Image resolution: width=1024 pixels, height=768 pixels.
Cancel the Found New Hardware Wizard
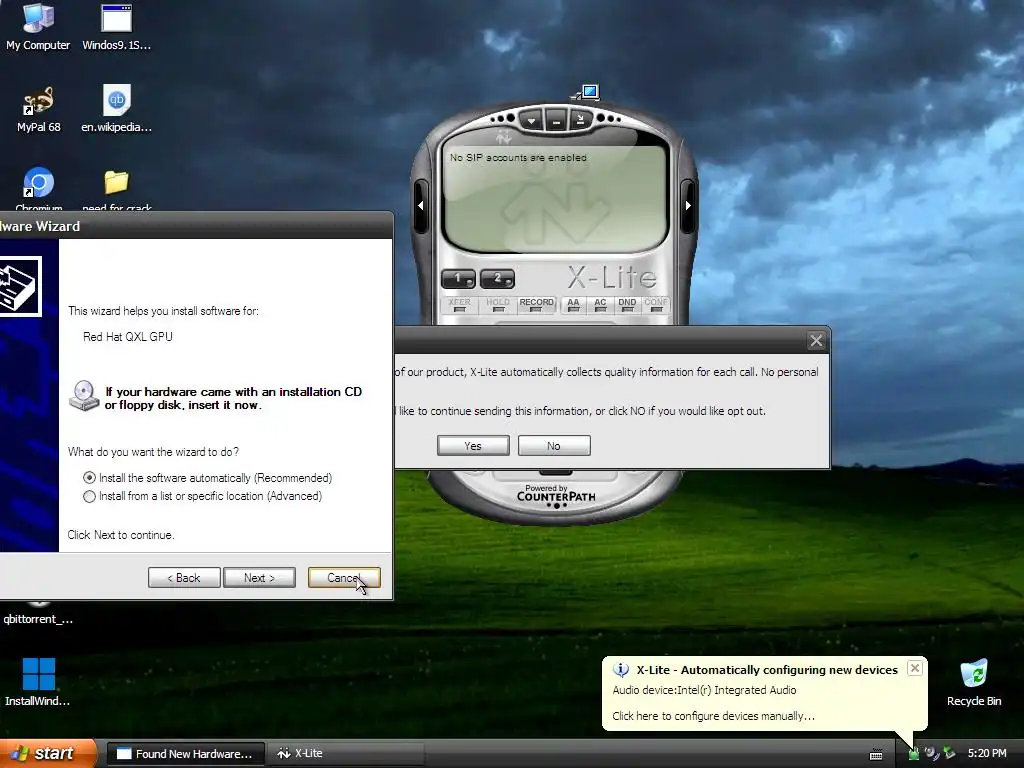(344, 578)
